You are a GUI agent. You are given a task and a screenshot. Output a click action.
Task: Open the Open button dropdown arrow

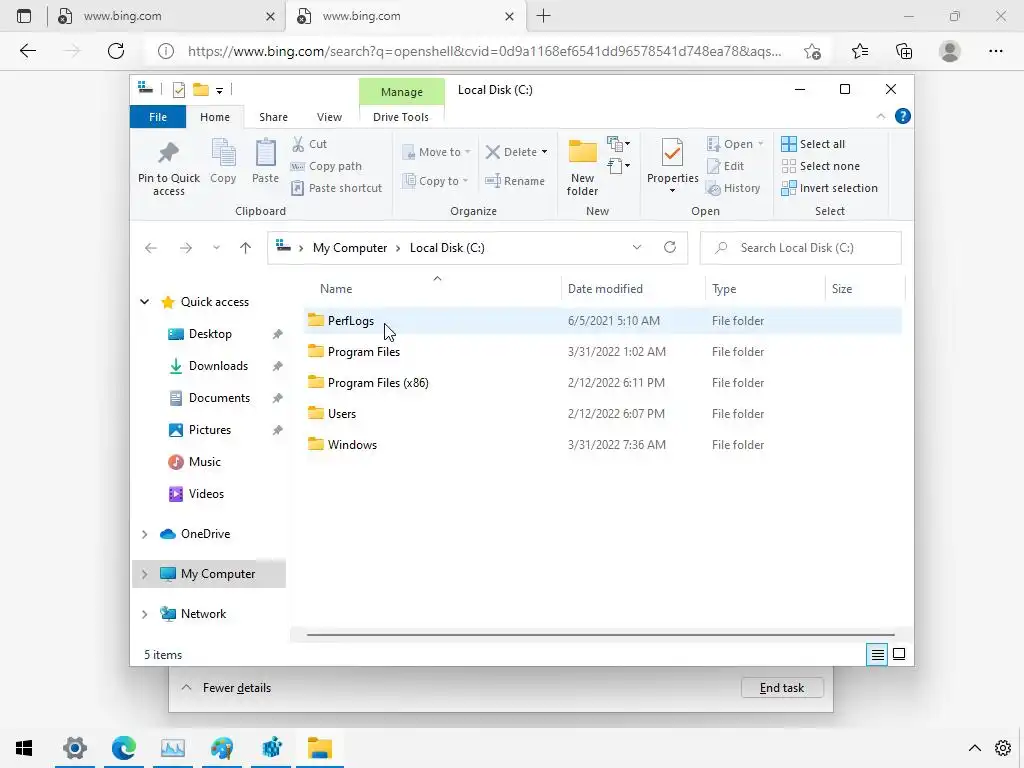(x=760, y=144)
